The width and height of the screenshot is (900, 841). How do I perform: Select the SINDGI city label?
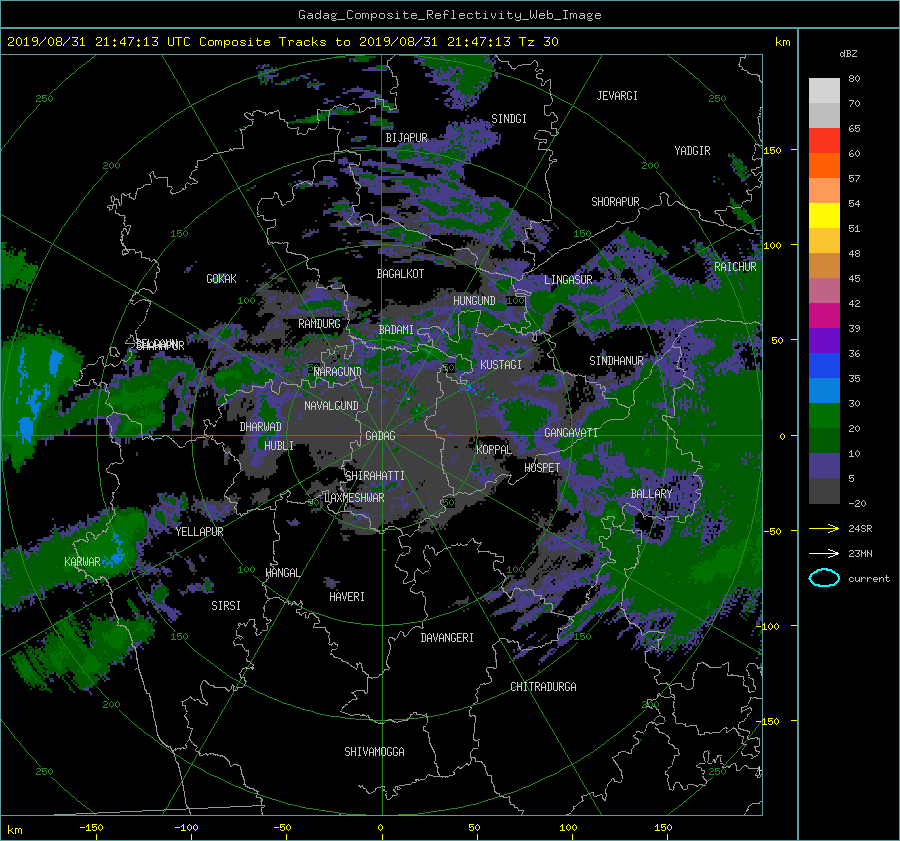tap(509, 119)
